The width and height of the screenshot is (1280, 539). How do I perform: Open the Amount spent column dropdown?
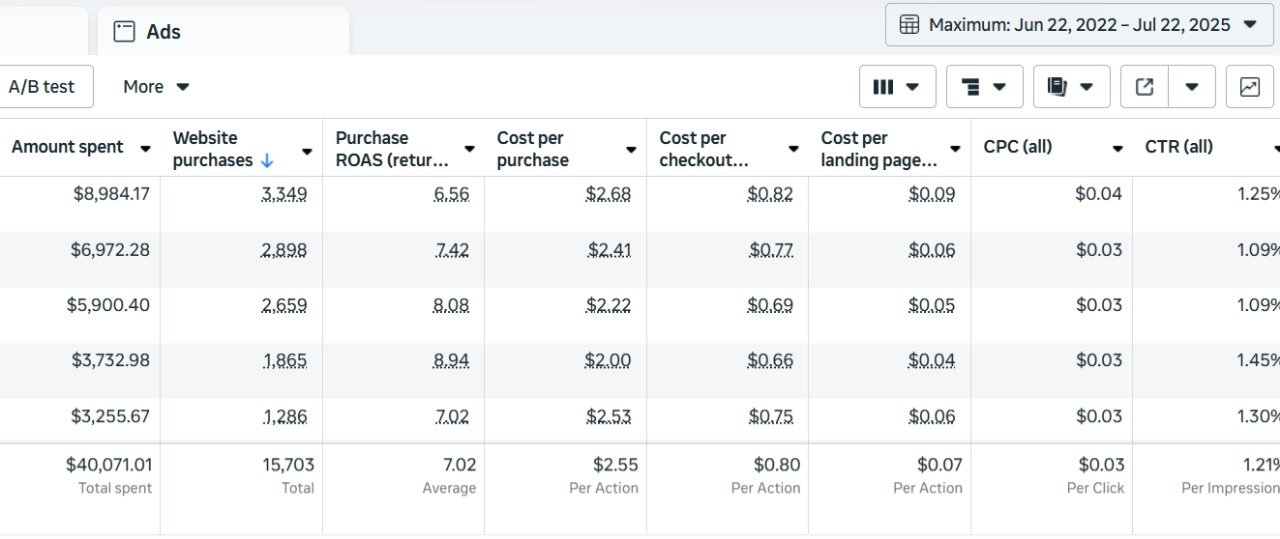(145, 149)
